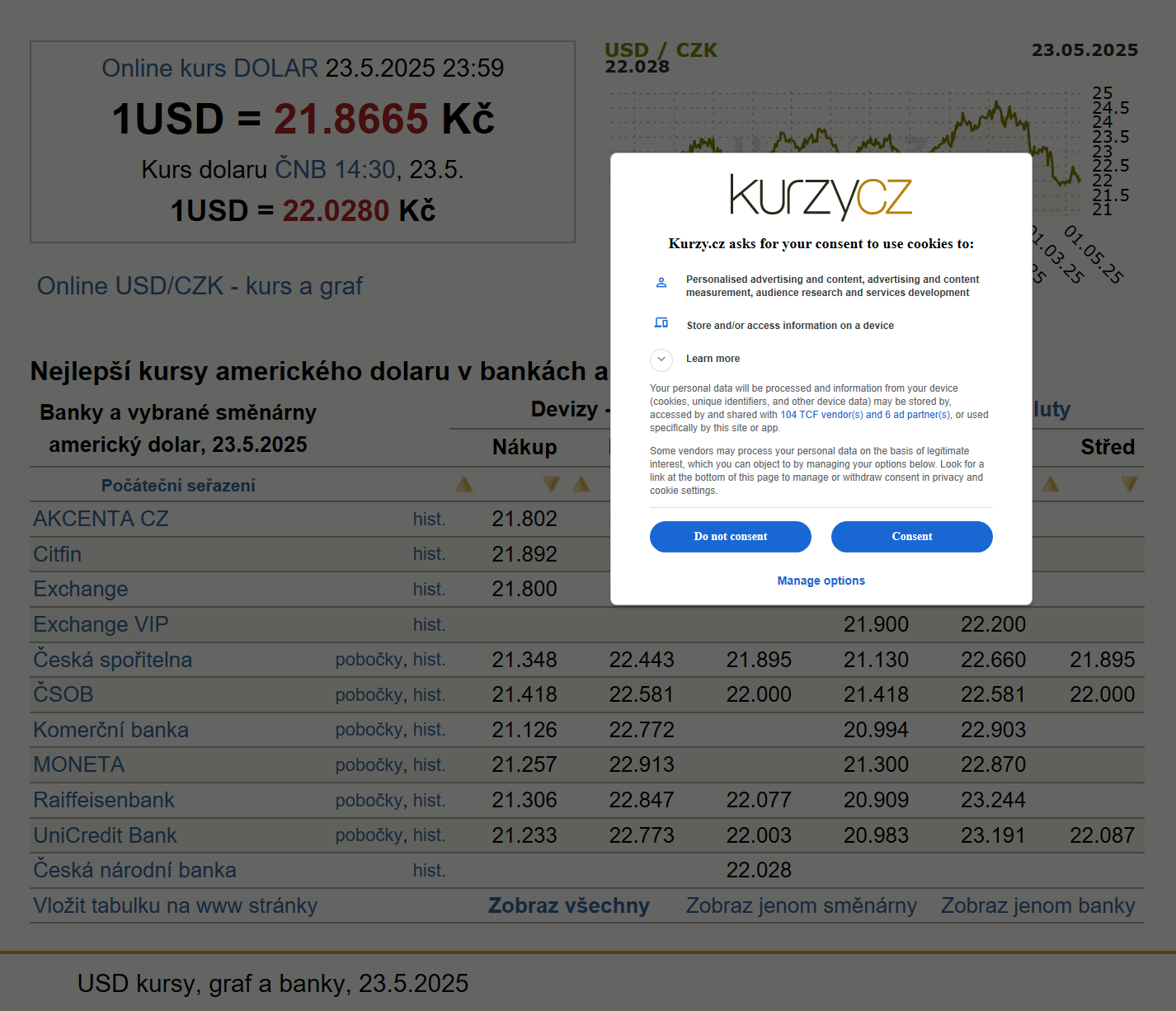Select Zobraz jenom banky filter
Image resolution: width=1176 pixels, height=1011 pixels.
coord(1038,905)
